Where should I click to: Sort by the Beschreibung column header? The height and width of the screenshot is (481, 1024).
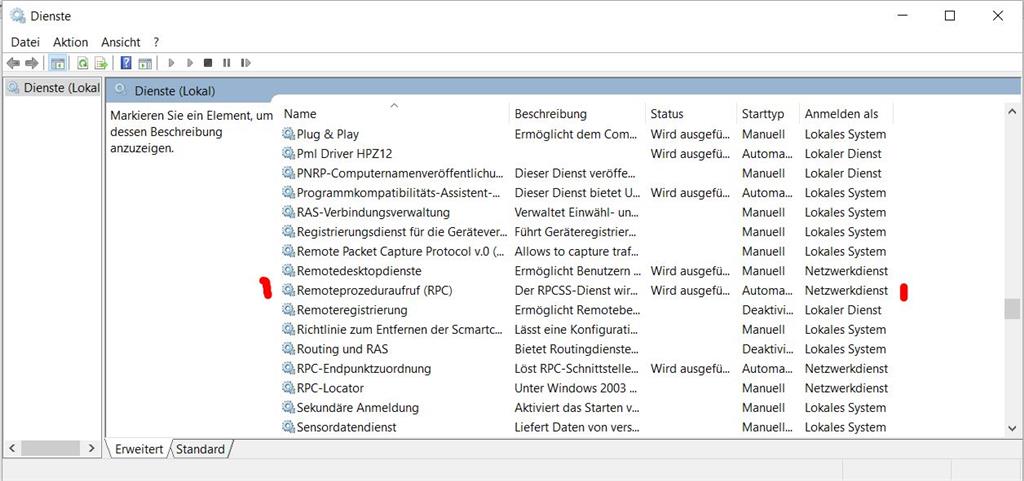tap(577, 114)
